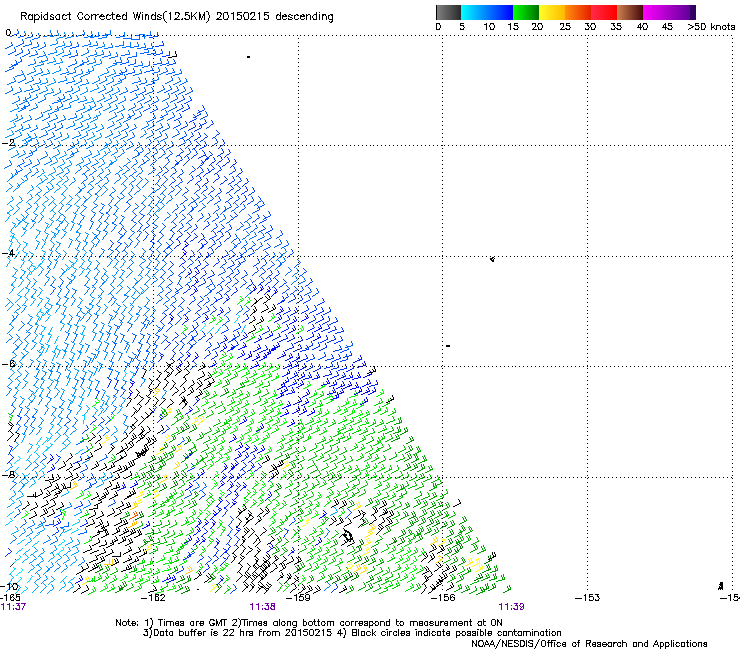Select the cyan 5-10 knots legend swatch
Image resolution: width=740 pixels, height=650 pixels.
[474, 12]
